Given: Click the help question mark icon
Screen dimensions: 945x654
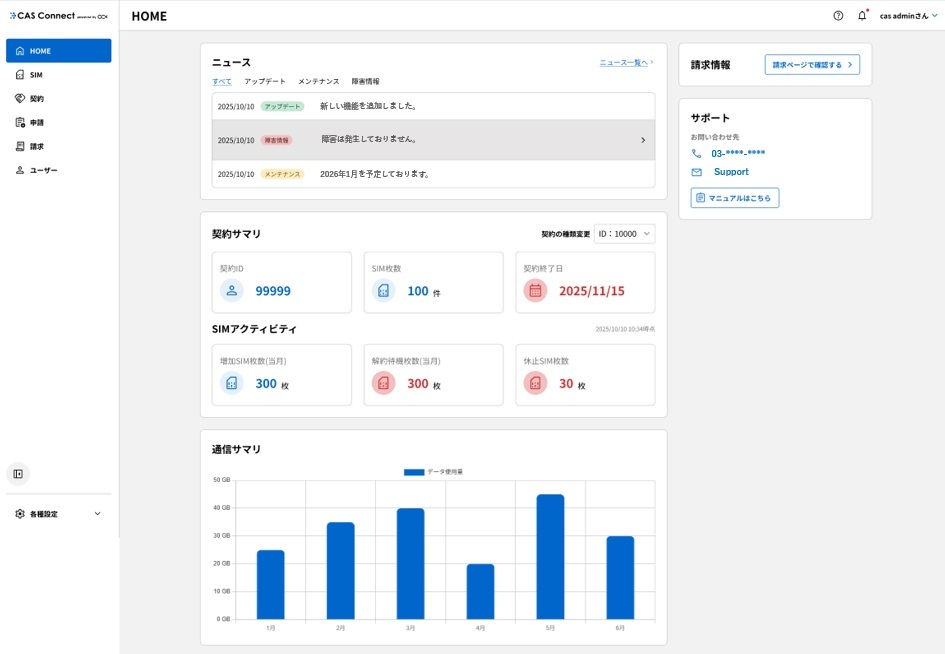Looking at the screenshot, I should [x=838, y=16].
